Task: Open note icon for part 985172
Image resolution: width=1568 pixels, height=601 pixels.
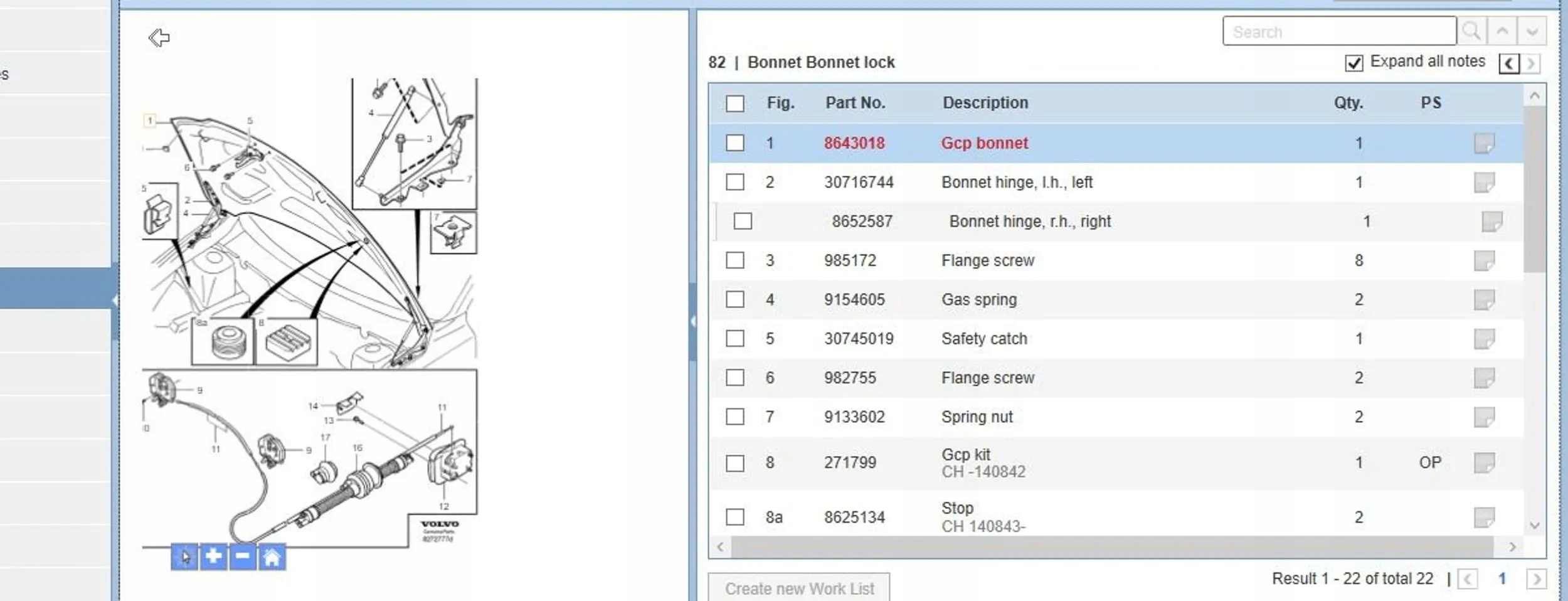Action: click(x=1484, y=260)
